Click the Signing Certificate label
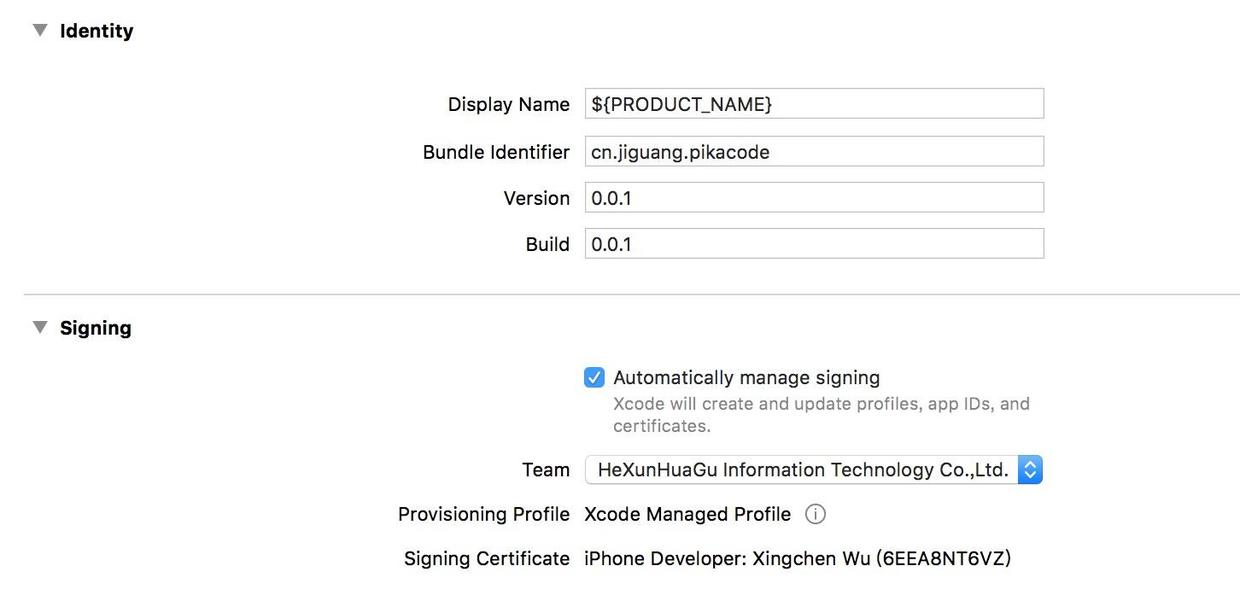This screenshot has width=1240, height=601. point(486,559)
